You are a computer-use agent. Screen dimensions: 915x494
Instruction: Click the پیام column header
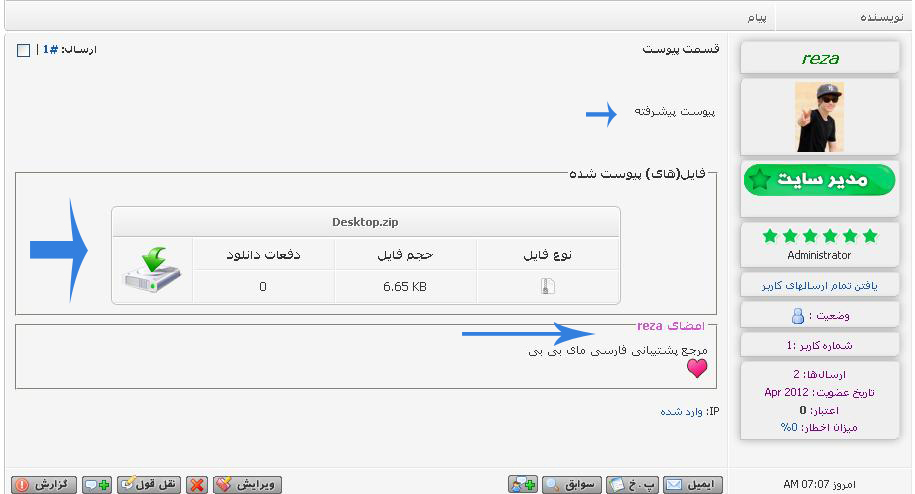point(757,18)
